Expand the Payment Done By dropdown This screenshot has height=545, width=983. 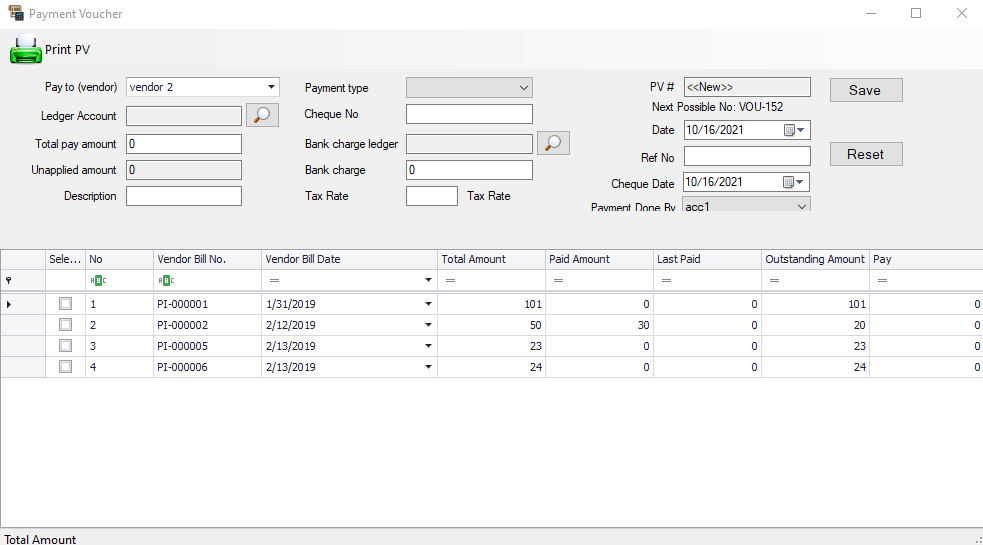[802, 206]
